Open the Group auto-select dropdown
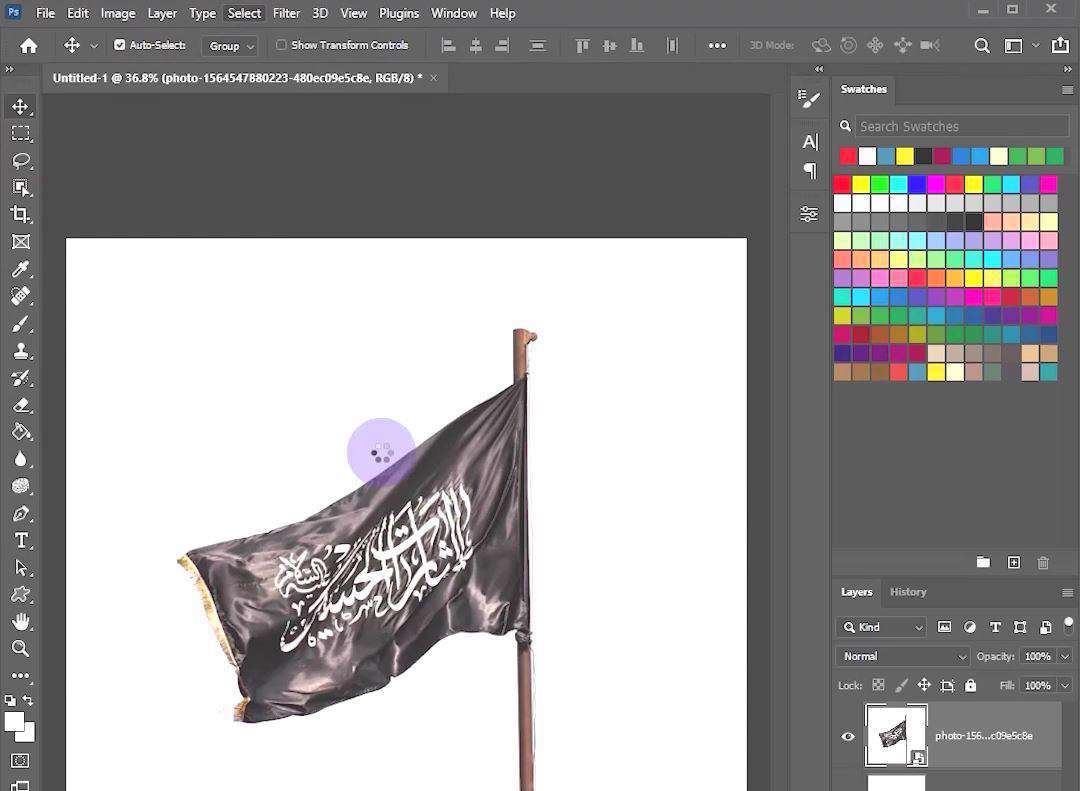Image resolution: width=1080 pixels, height=791 pixels. click(x=231, y=46)
